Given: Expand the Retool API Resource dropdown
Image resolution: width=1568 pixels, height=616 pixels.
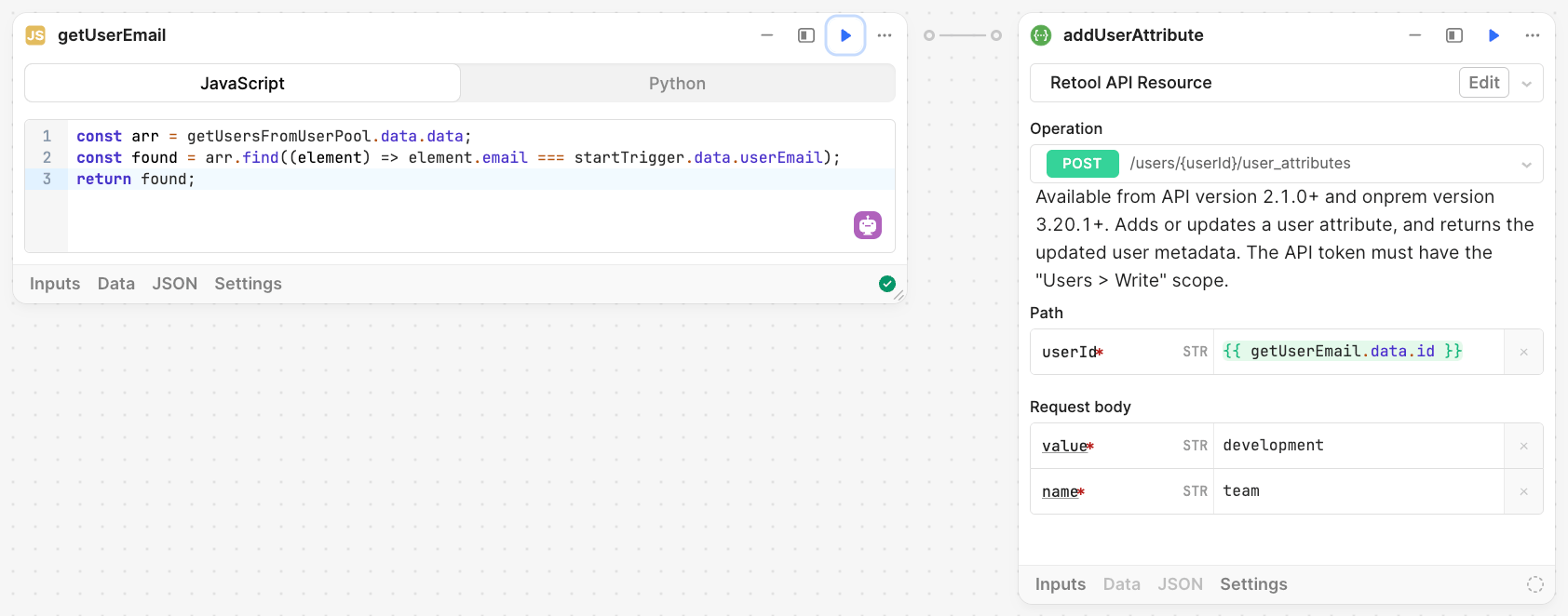Looking at the screenshot, I should (1527, 84).
